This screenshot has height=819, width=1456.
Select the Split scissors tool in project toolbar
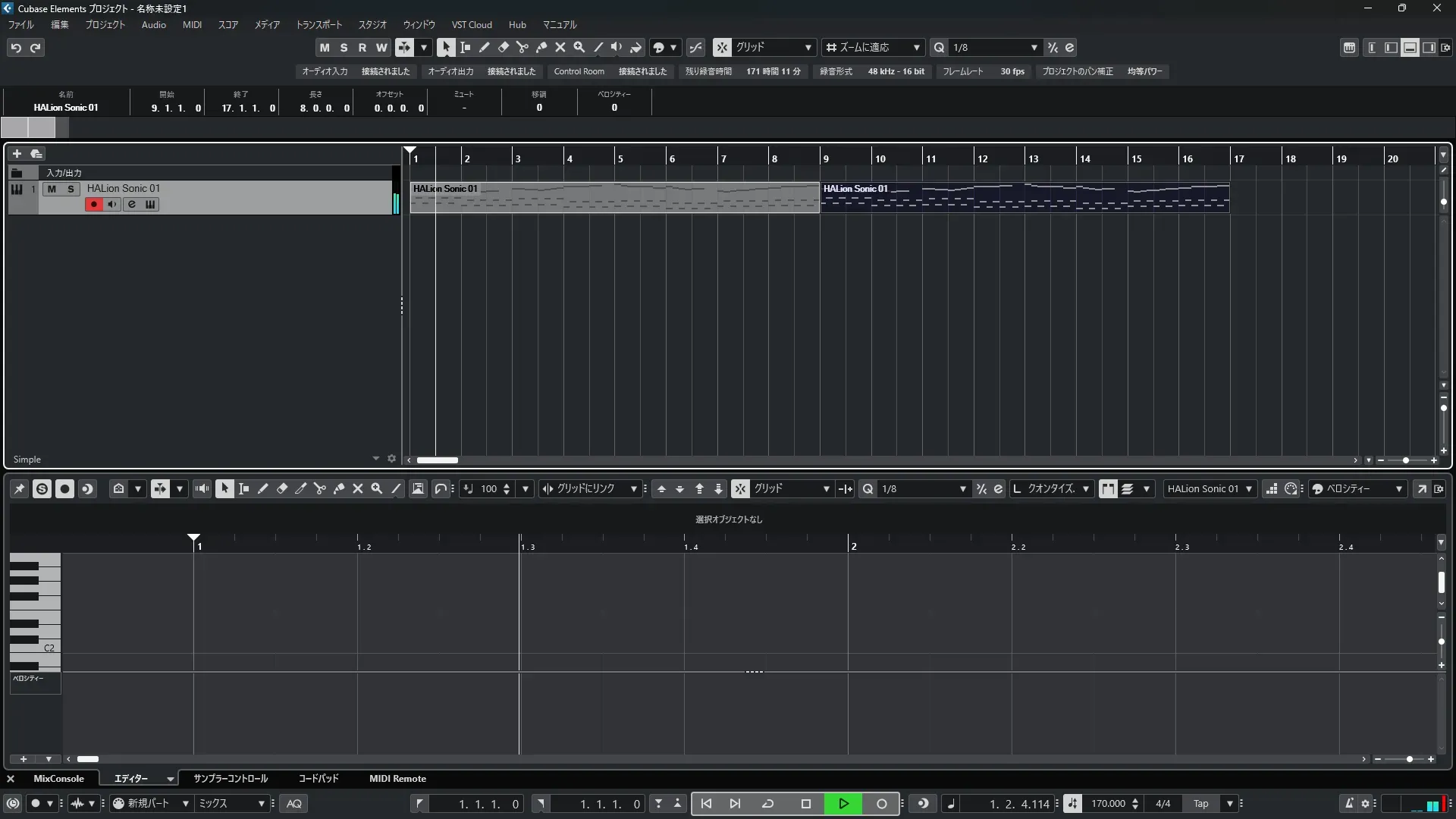coord(522,47)
